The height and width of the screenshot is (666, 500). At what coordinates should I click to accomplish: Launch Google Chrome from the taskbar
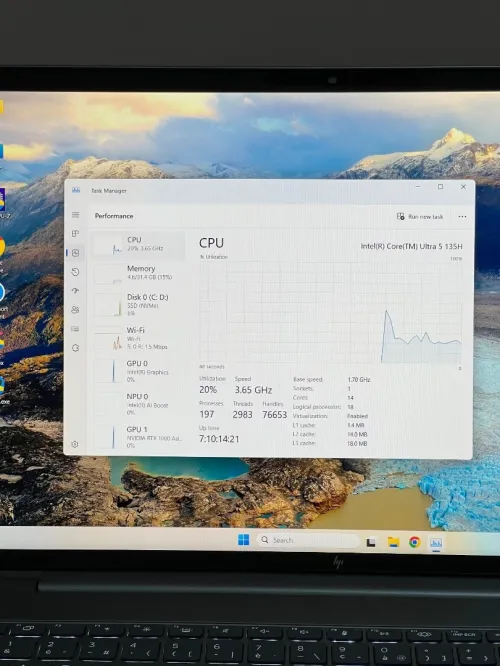point(415,542)
